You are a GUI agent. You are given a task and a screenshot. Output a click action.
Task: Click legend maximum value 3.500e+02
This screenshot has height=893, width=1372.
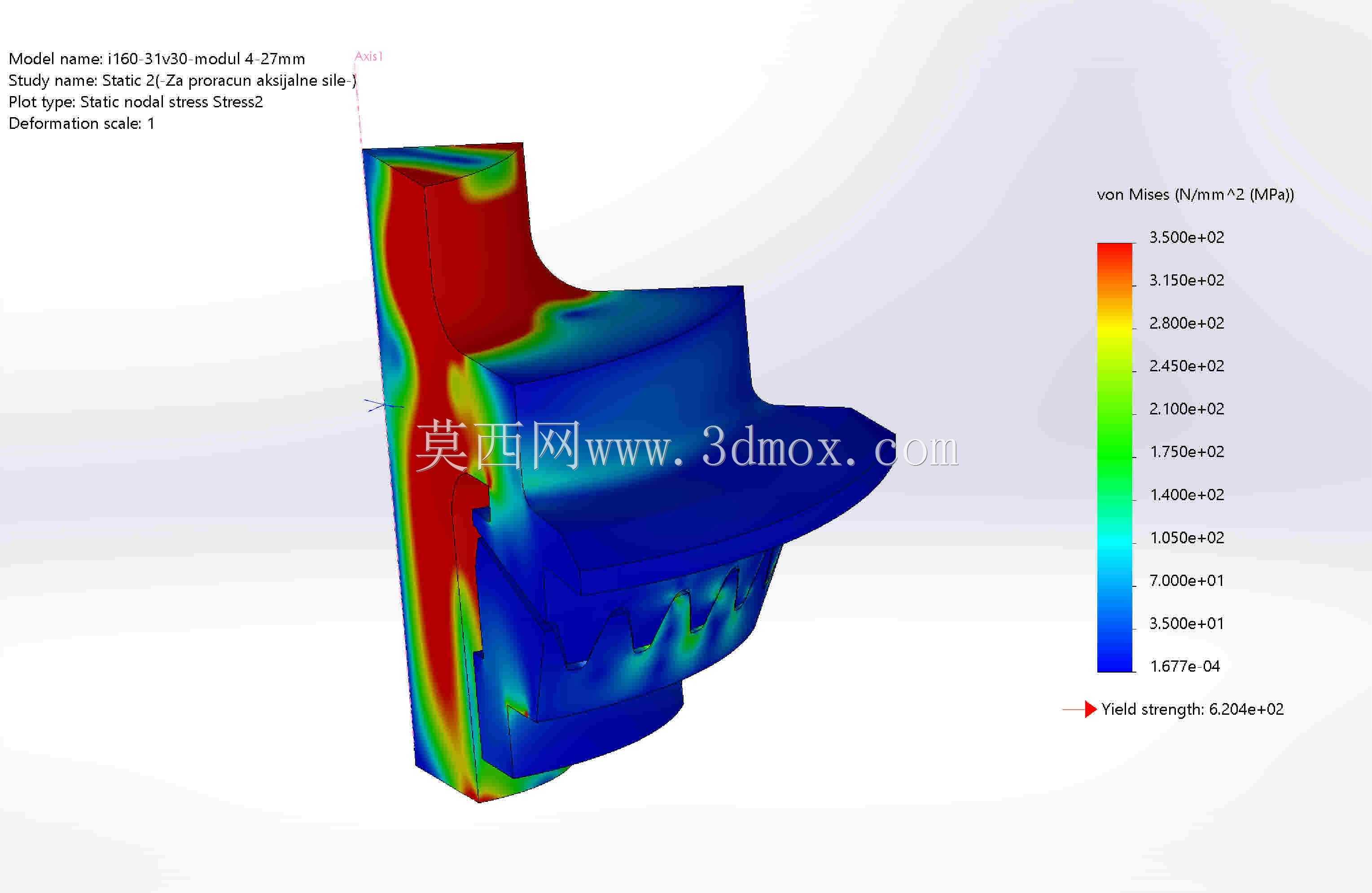1186,238
